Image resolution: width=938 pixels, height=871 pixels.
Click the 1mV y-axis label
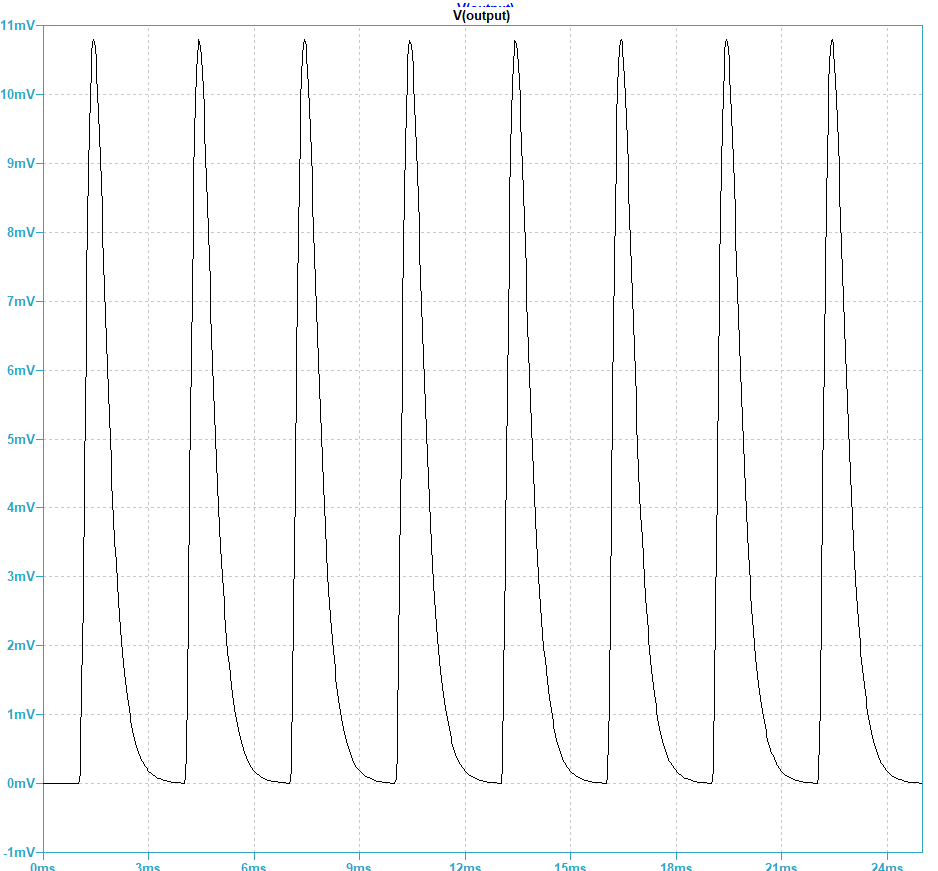pyautogui.click(x=21, y=714)
